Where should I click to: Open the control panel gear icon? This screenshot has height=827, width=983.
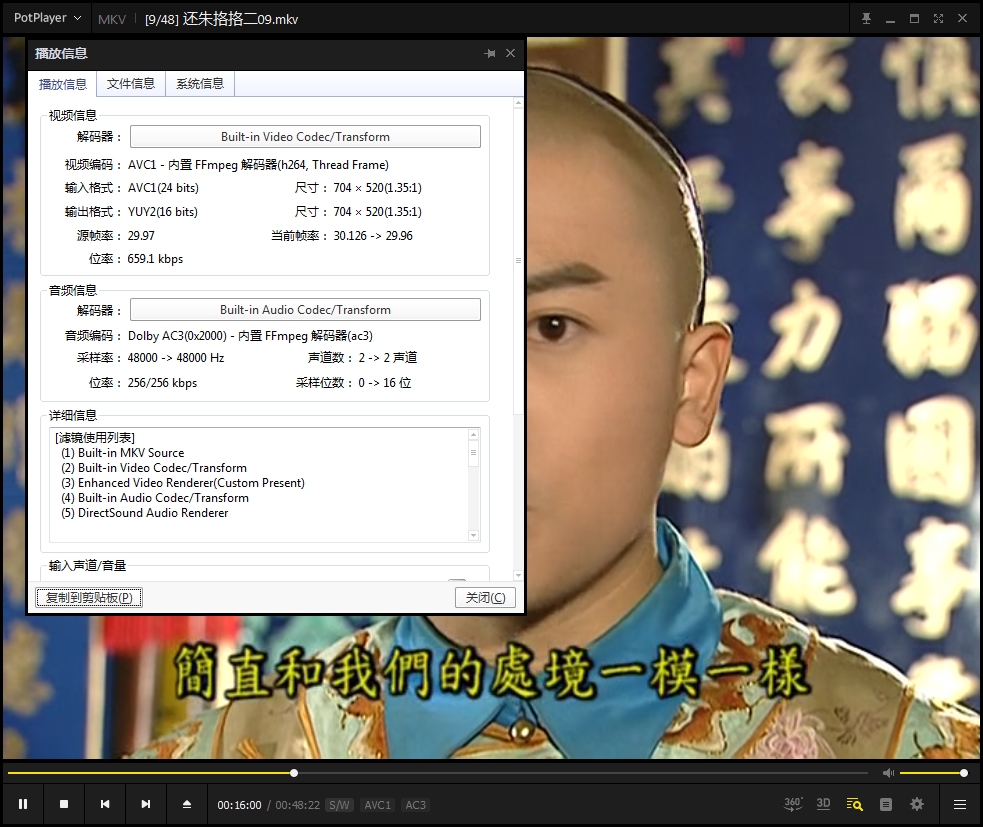(917, 804)
